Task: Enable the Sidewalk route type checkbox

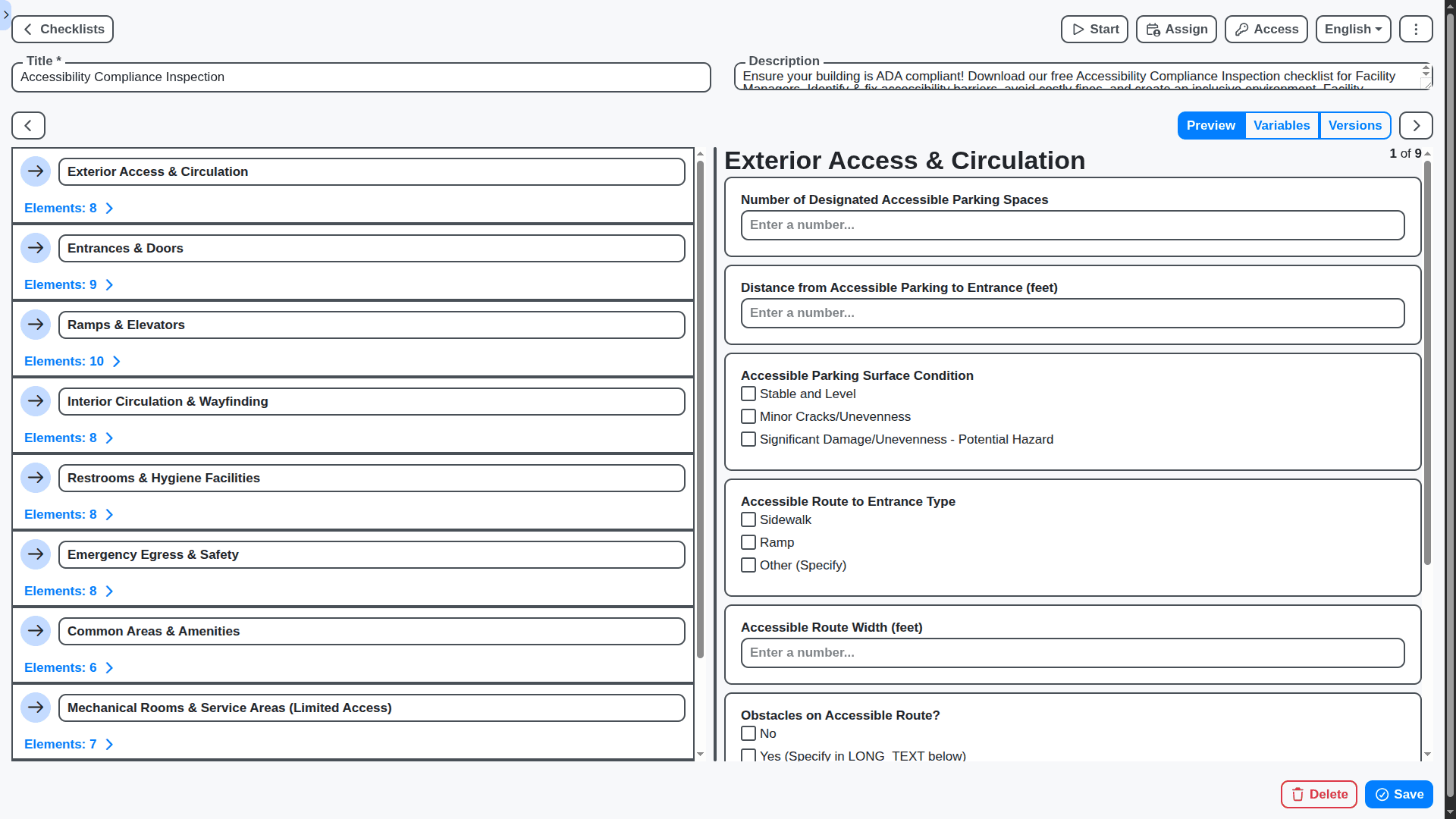Action: tap(748, 519)
